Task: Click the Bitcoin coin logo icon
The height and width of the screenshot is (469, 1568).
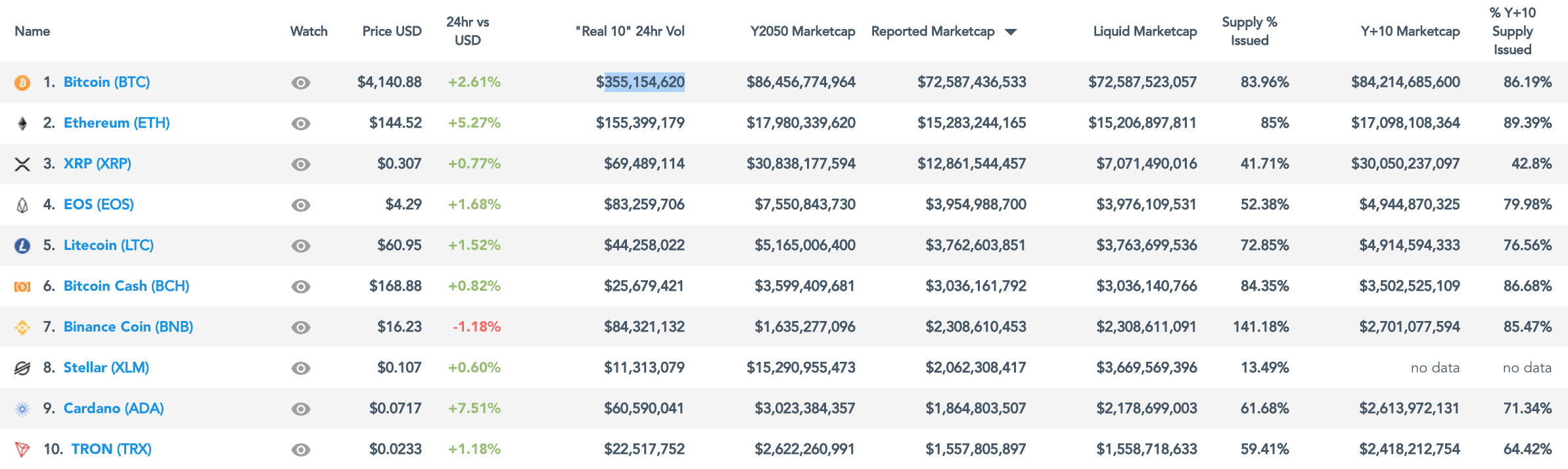Action: tap(22, 83)
